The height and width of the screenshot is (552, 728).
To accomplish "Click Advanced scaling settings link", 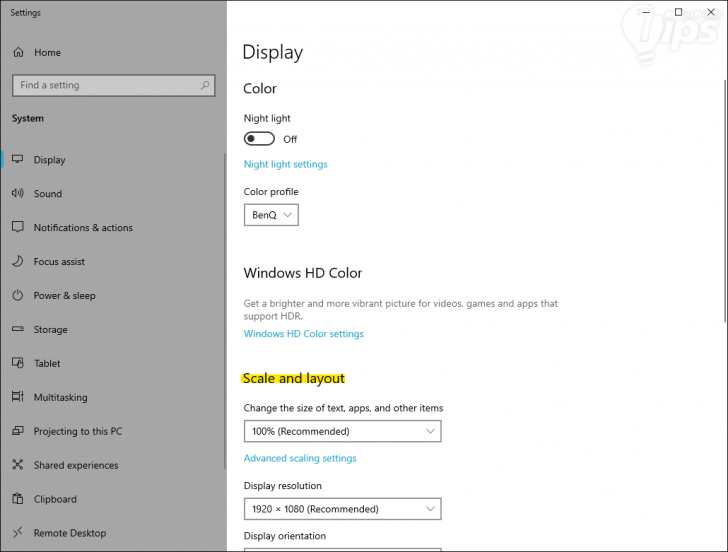I will (300, 458).
